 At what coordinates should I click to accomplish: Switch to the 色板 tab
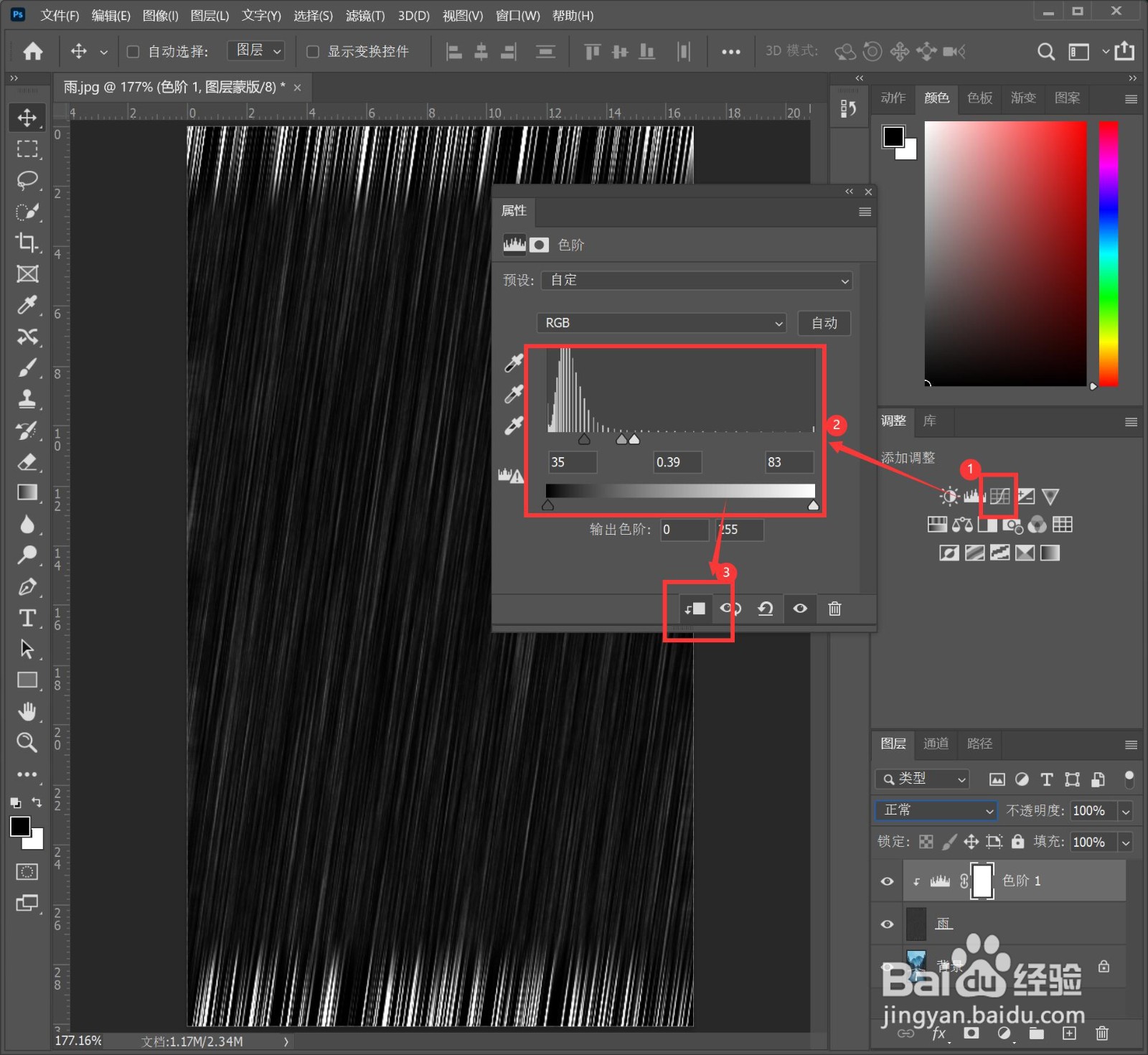(979, 98)
